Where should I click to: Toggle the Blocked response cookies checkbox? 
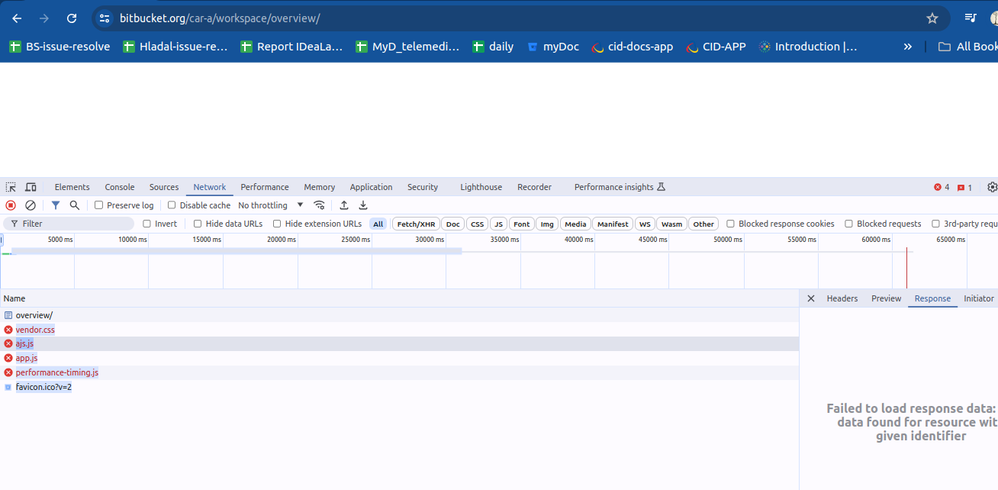point(731,224)
